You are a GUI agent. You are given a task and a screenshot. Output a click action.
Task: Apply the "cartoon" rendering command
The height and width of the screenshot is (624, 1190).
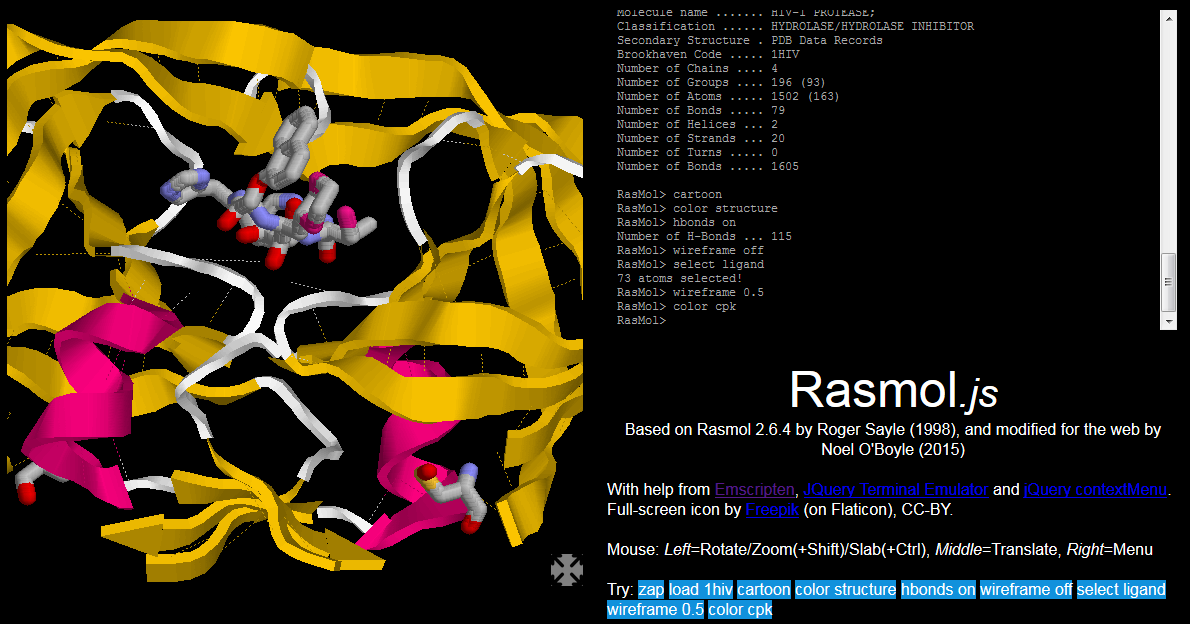pyautogui.click(x=763, y=590)
